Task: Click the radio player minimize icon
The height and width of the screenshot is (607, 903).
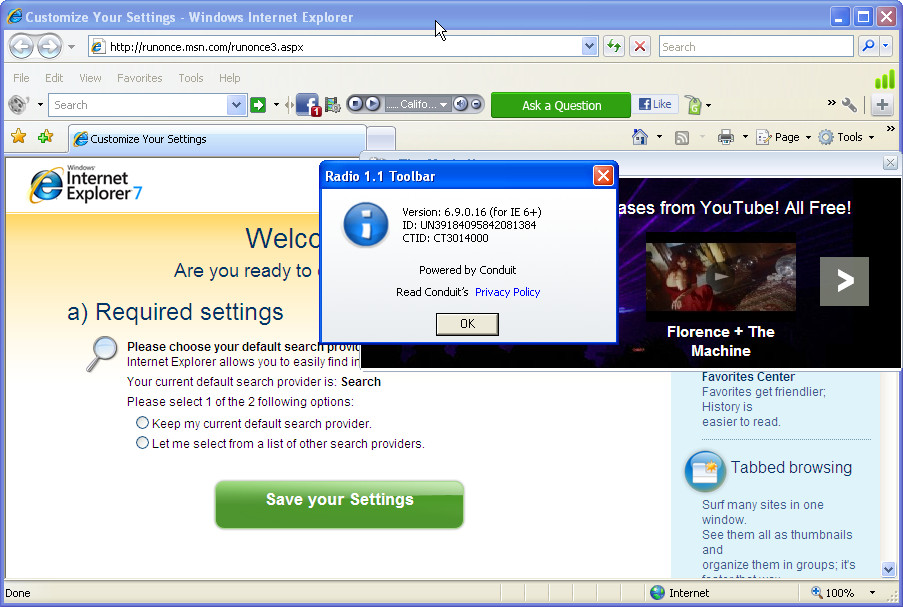Action: click(x=476, y=104)
